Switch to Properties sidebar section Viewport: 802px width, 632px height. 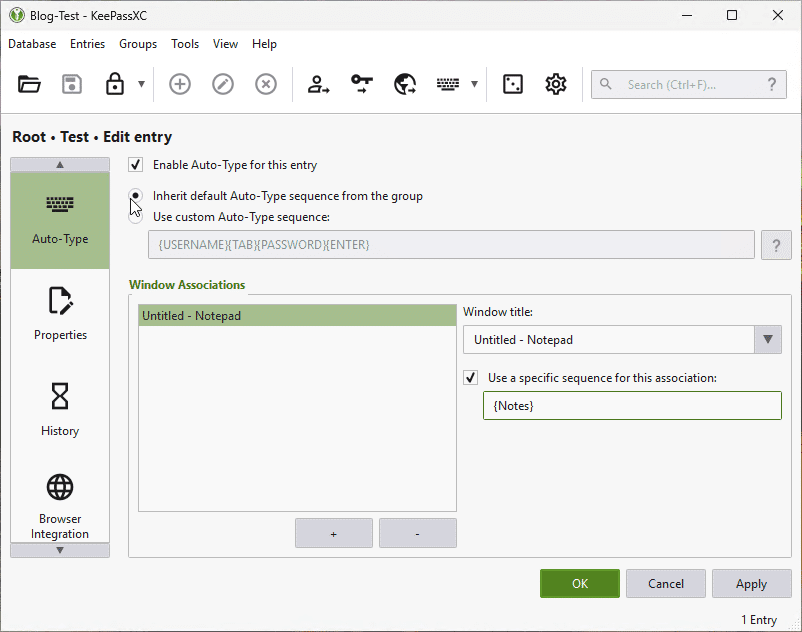pos(60,313)
